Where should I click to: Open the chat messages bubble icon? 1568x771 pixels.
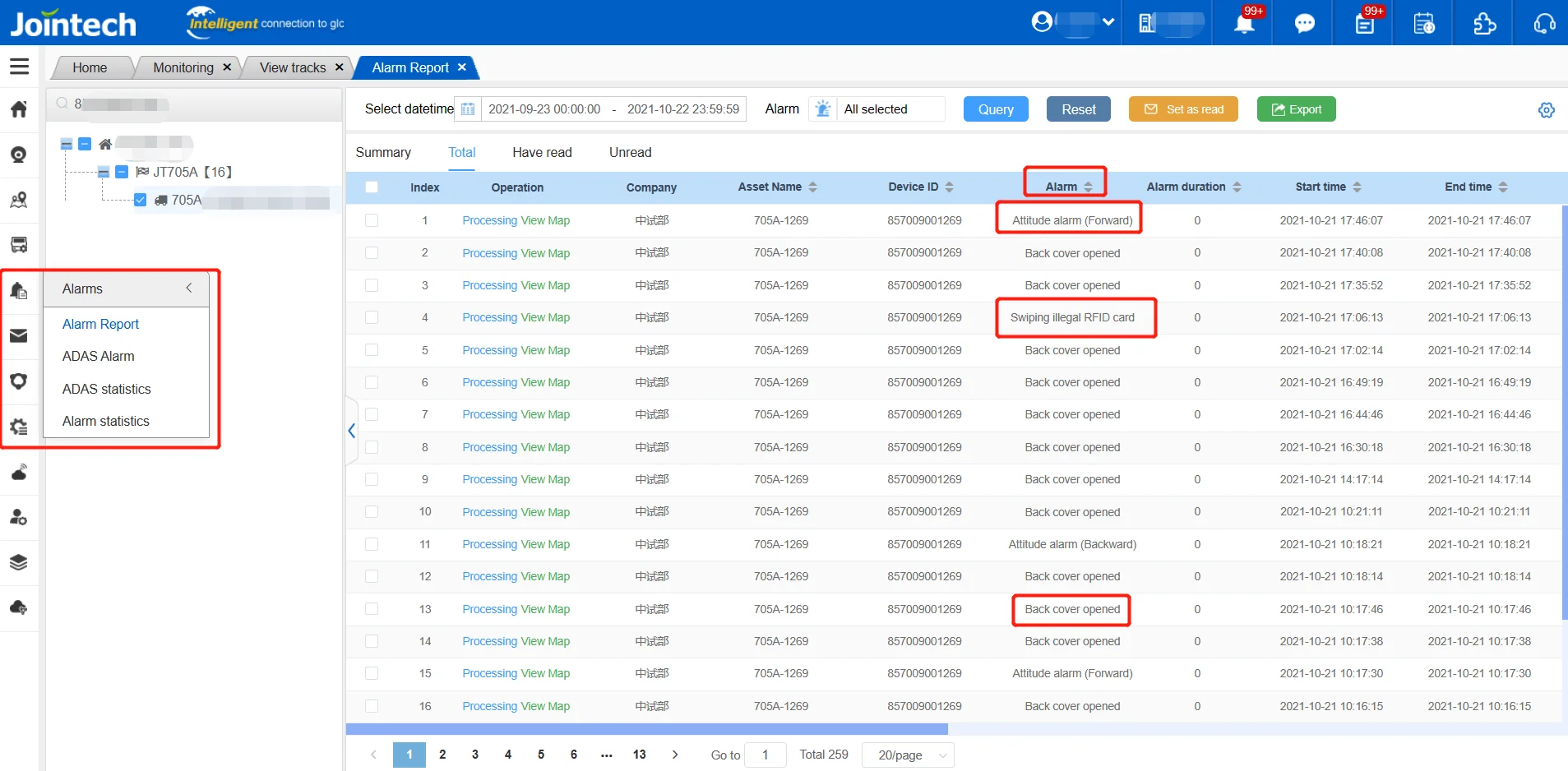pos(1304,24)
